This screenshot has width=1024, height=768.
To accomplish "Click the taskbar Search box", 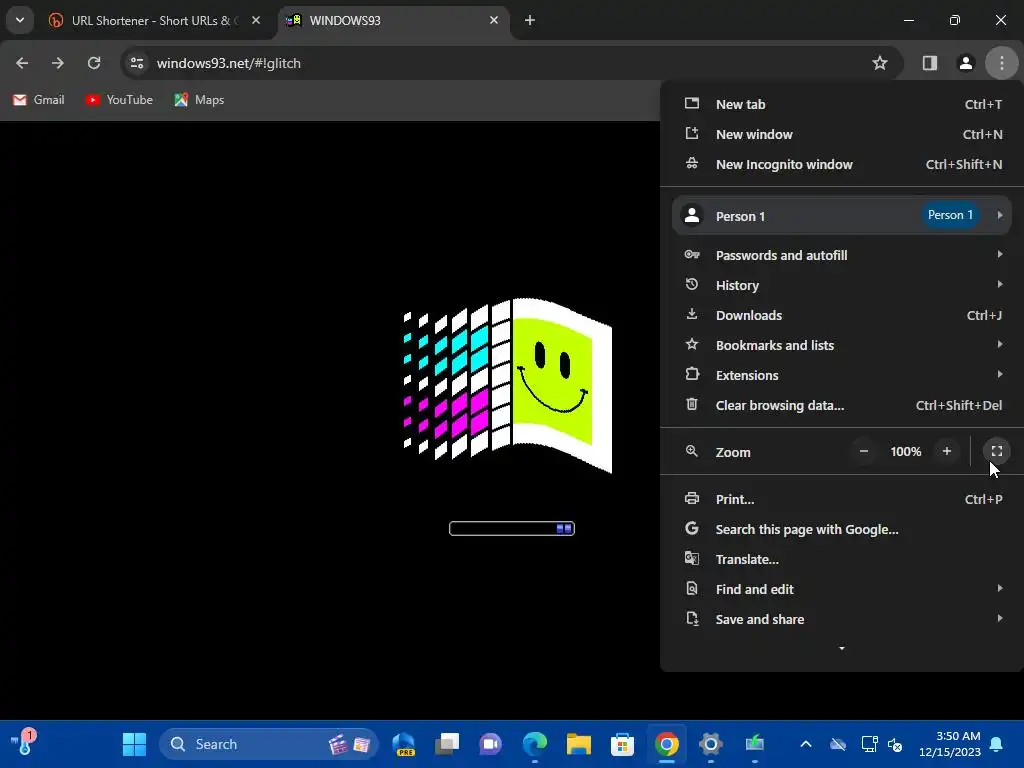I will (268, 744).
